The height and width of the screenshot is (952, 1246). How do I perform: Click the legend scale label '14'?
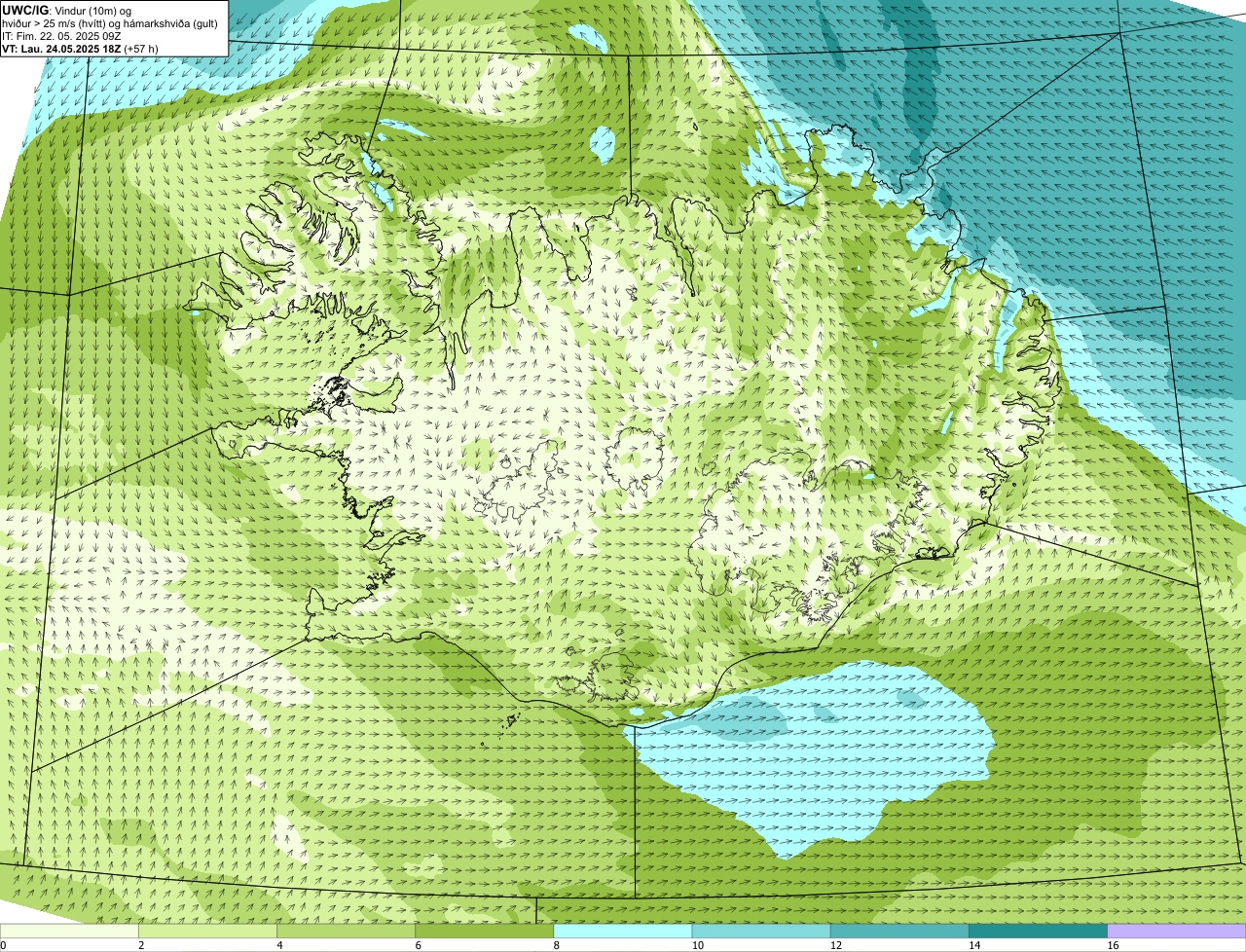click(974, 945)
